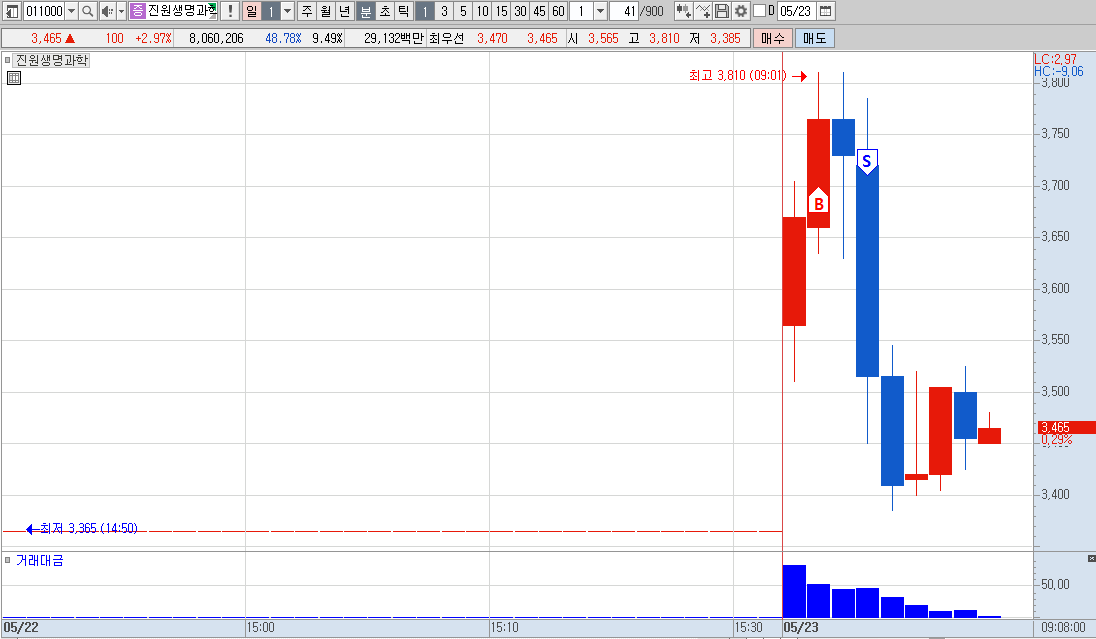Screen dimensions: 1096x639
Task: Click the current price tag 3,465 on axis
Action: coord(1067,427)
